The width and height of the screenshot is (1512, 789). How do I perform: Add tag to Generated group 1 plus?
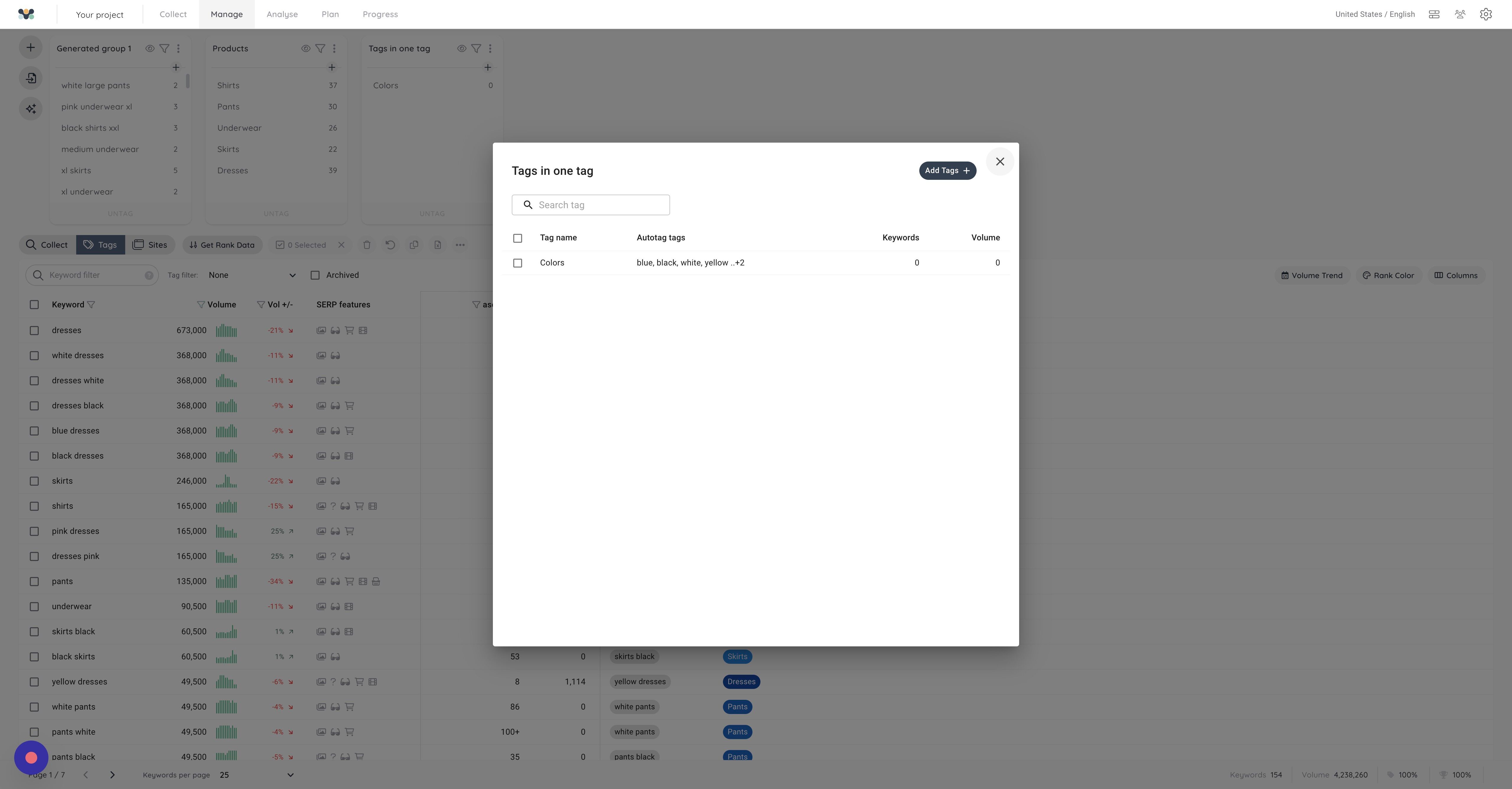(175, 68)
